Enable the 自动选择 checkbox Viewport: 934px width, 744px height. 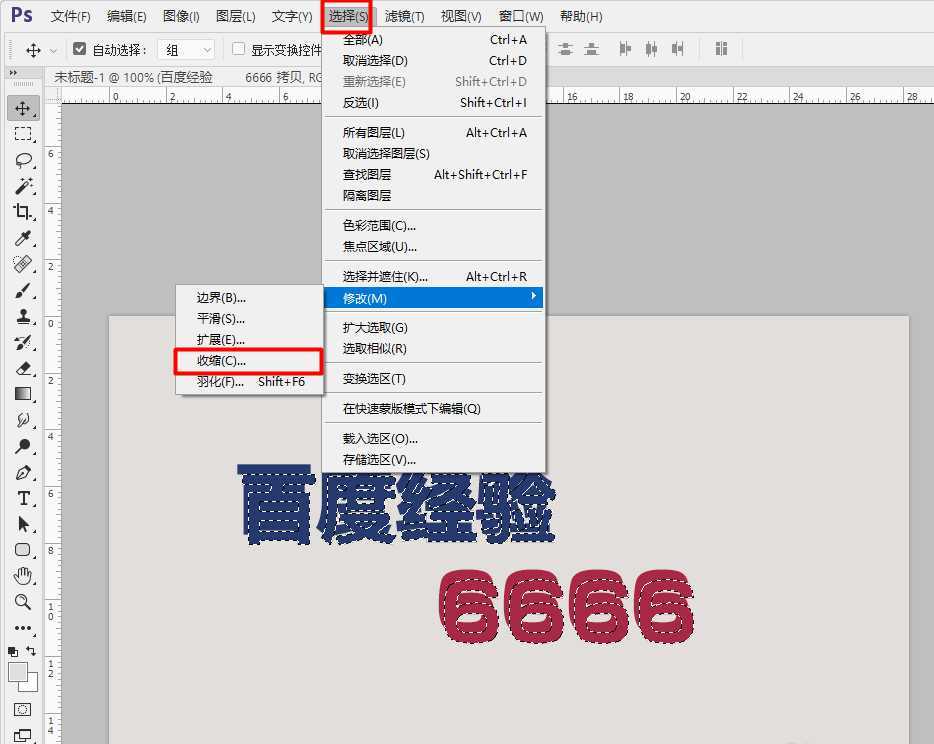[x=79, y=47]
